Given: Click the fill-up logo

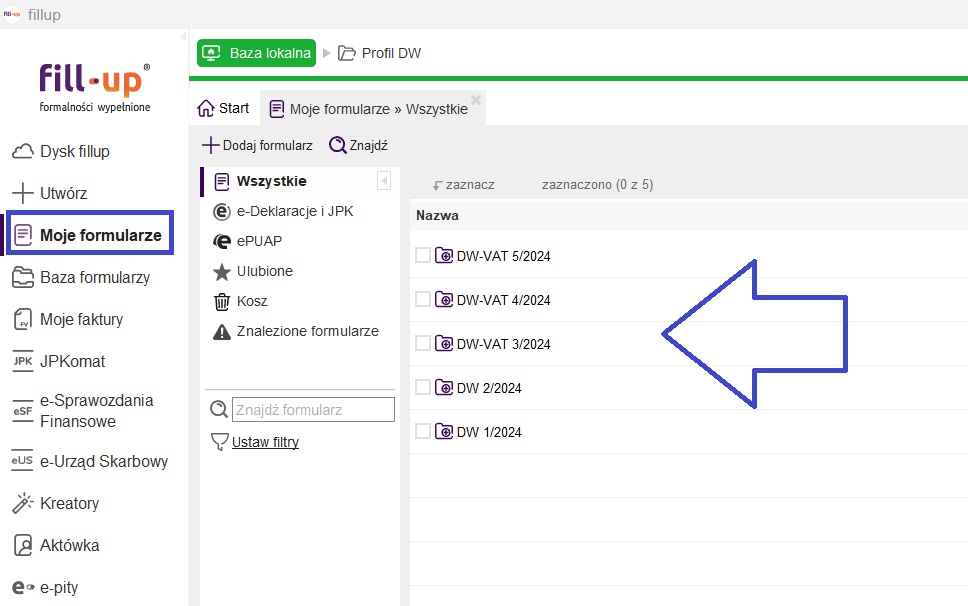Looking at the screenshot, I should coord(94,88).
